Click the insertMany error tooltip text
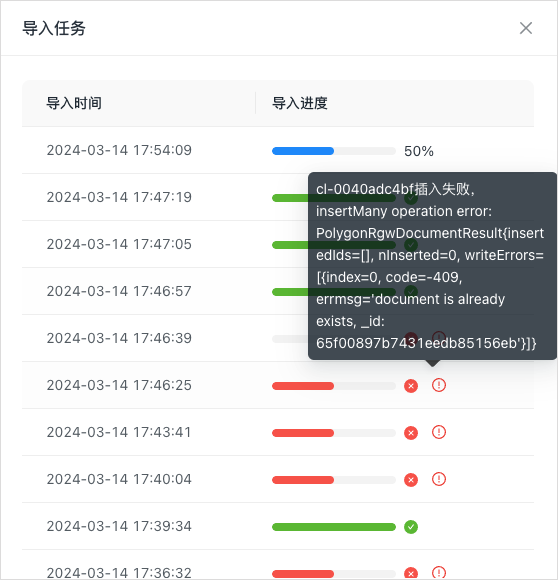This screenshot has height=580, width=558. (x=430, y=266)
